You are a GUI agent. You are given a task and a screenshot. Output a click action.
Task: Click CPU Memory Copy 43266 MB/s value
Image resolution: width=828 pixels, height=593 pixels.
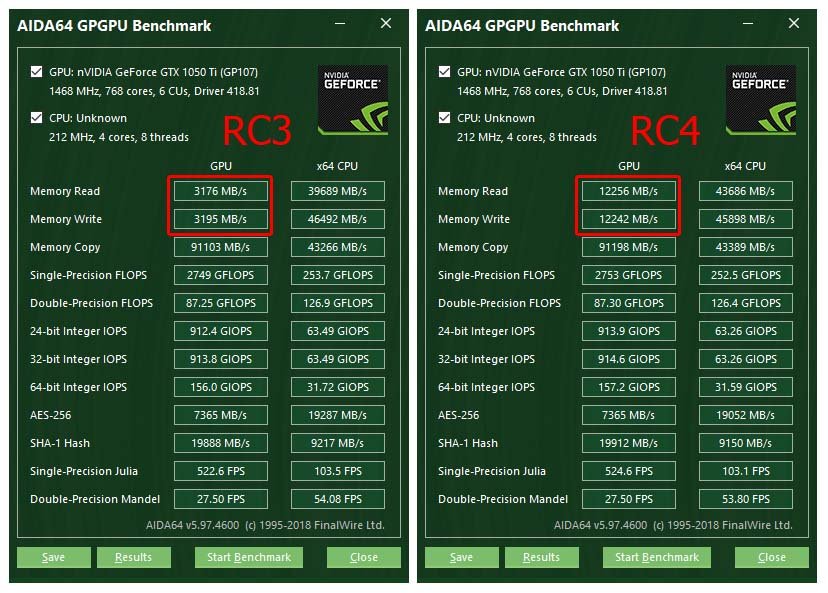tap(338, 247)
